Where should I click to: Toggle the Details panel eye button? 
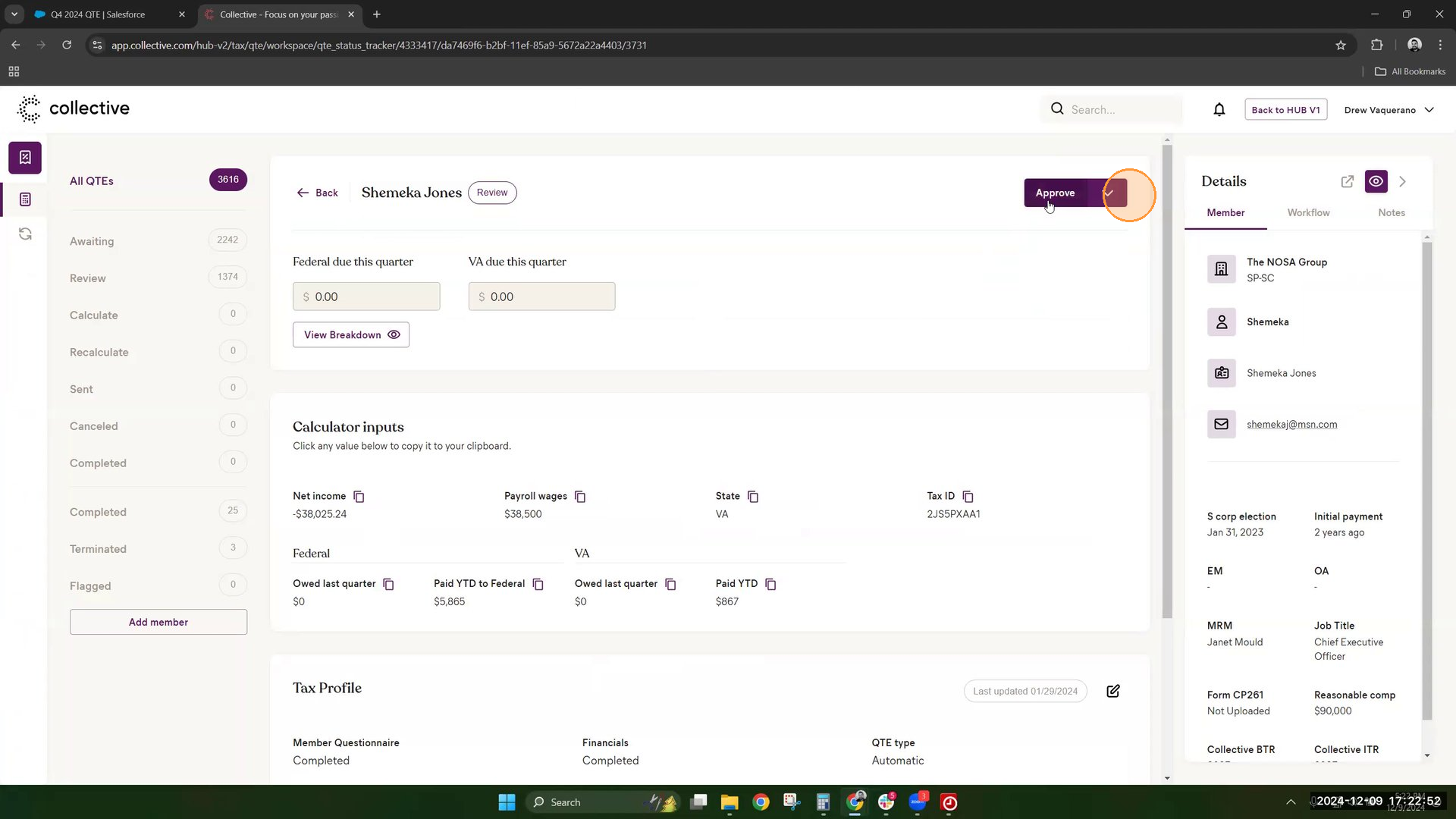click(x=1376, y=181)
